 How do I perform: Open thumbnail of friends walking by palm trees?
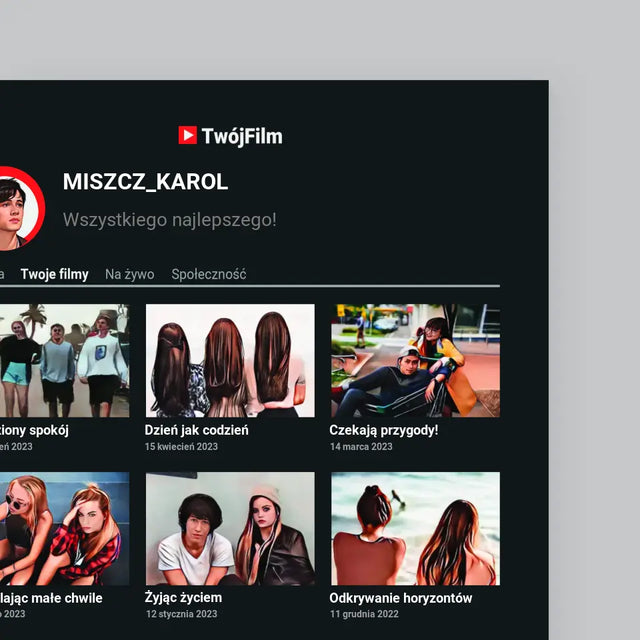tap(64, 360)
